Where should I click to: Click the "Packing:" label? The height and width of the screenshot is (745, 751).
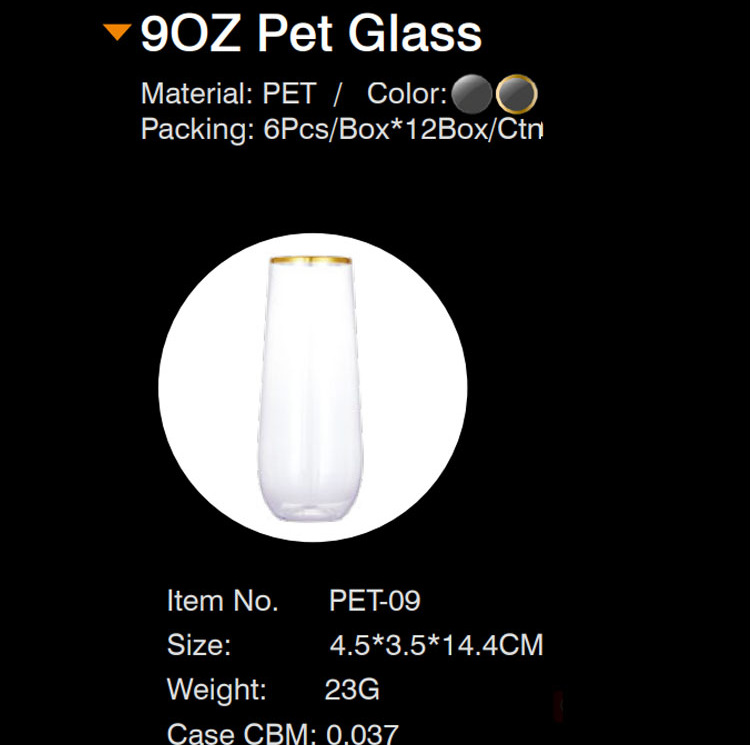(195, 129)
